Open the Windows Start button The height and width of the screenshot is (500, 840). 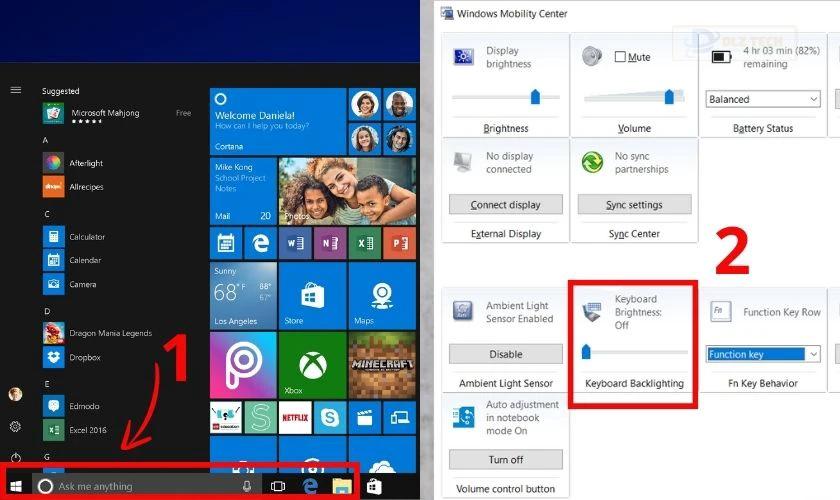[16, 486]
